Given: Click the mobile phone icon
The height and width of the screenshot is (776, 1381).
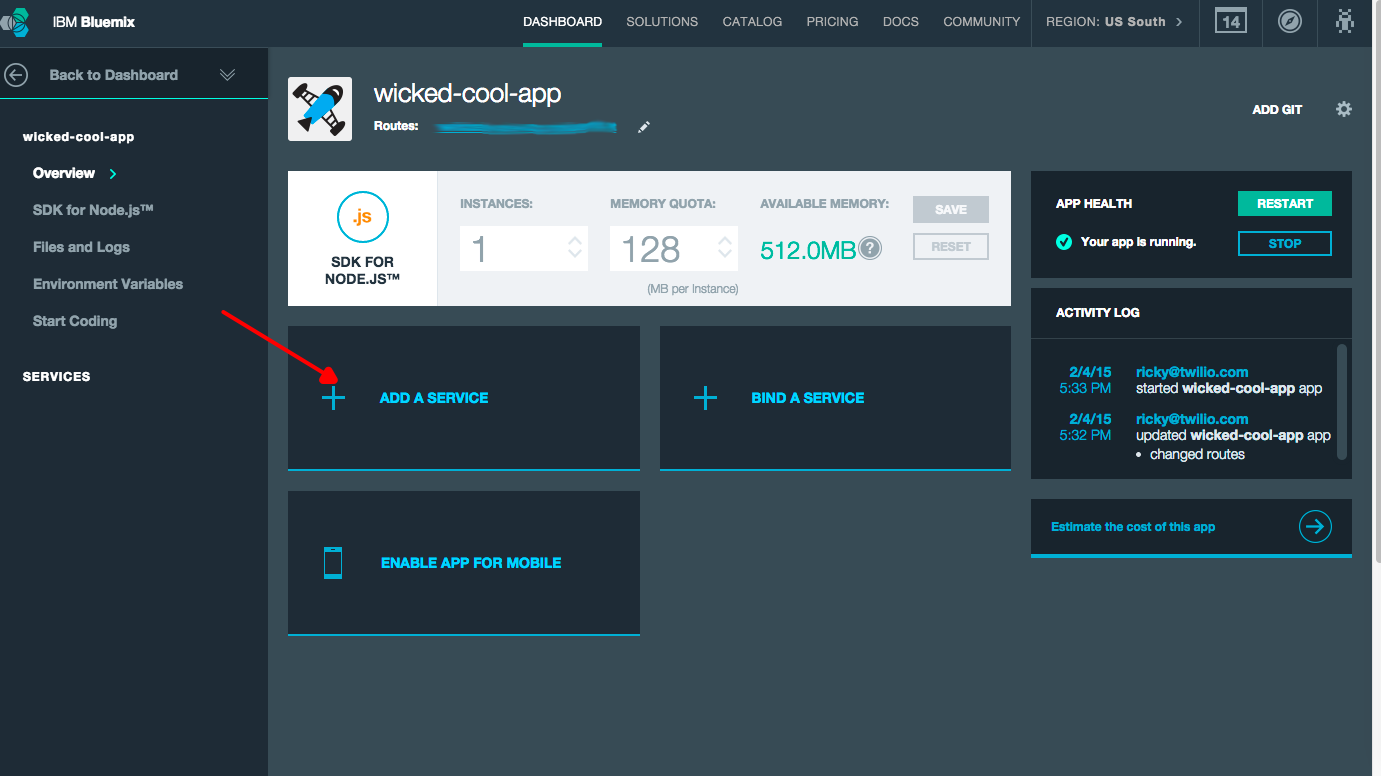Looking at the screenshot, I should point(333,563).
